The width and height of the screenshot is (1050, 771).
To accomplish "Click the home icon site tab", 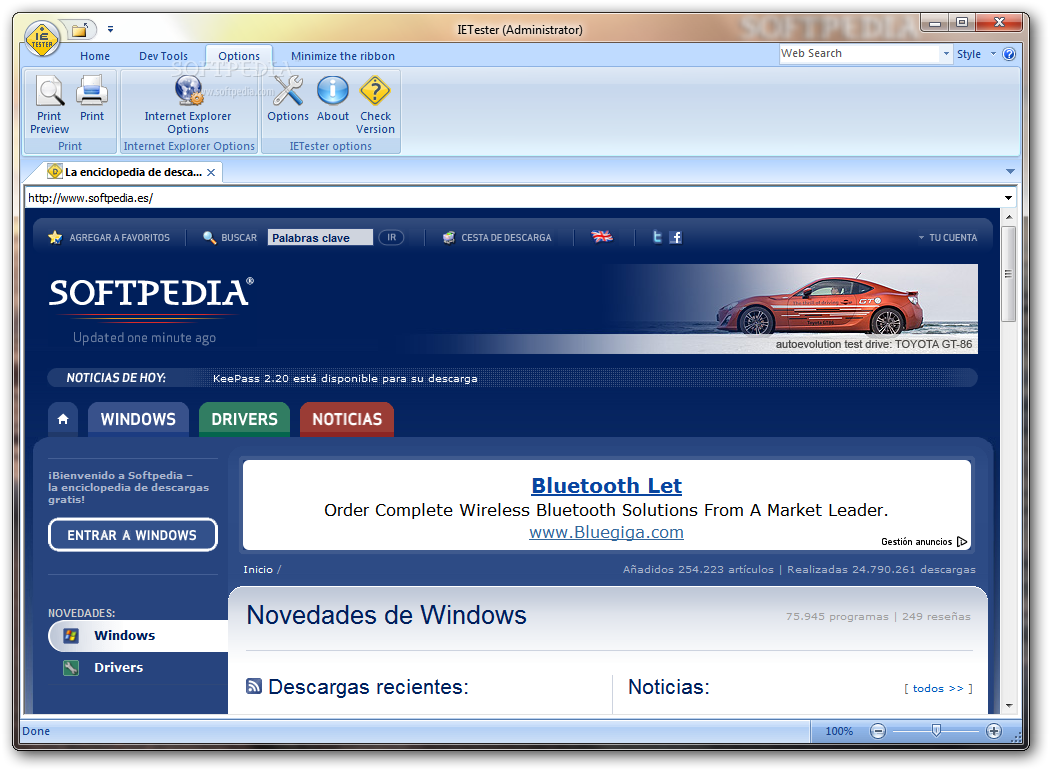I will click(63, 419).
